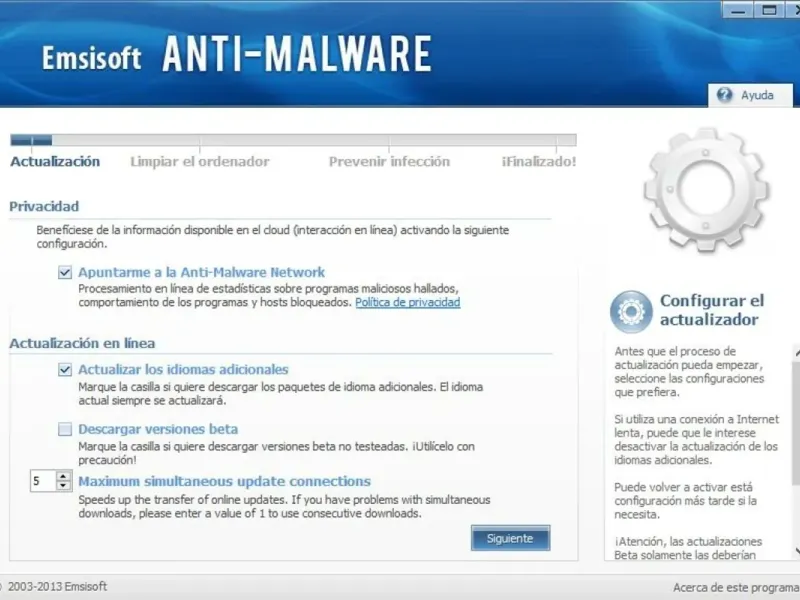Maximize the Emsisoft window
Viewport: 800px width, 600px height.
click(769, 10)
